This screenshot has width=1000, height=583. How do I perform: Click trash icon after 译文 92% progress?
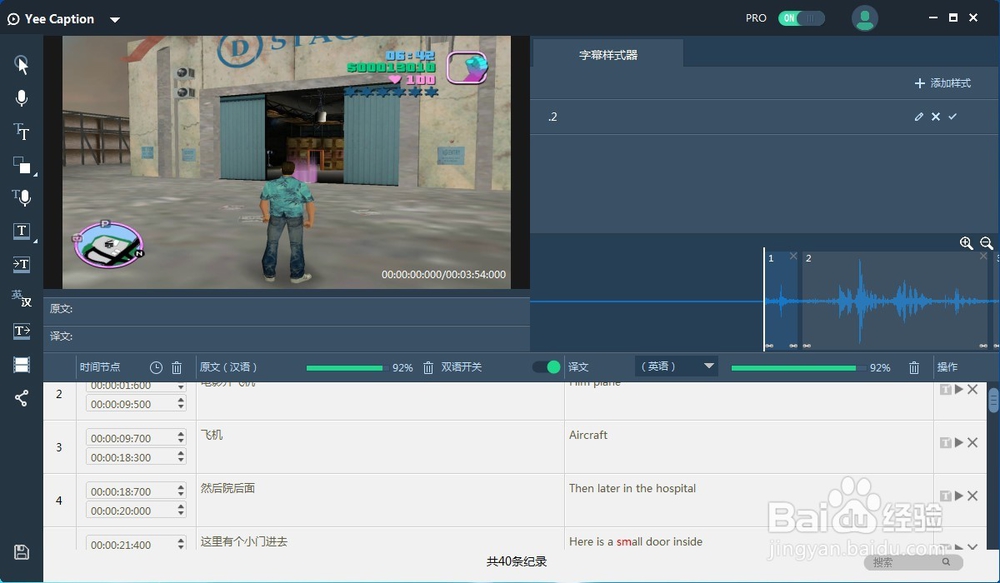(x=914, y=367)
